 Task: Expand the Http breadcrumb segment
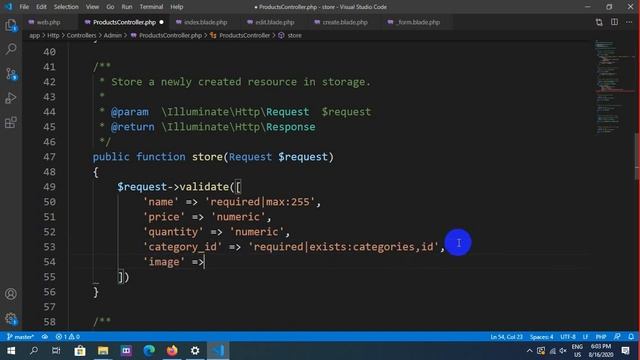coord(53,36)
